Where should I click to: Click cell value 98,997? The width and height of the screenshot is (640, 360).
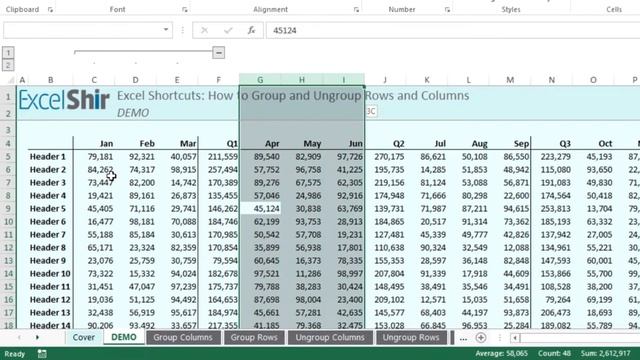343,273
